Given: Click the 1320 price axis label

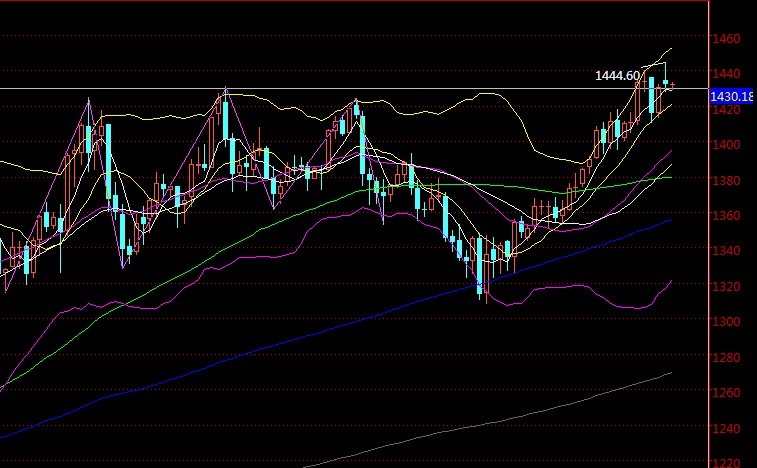Looking at the screenshot, I should pyautogui.click(x=726, y=286).
